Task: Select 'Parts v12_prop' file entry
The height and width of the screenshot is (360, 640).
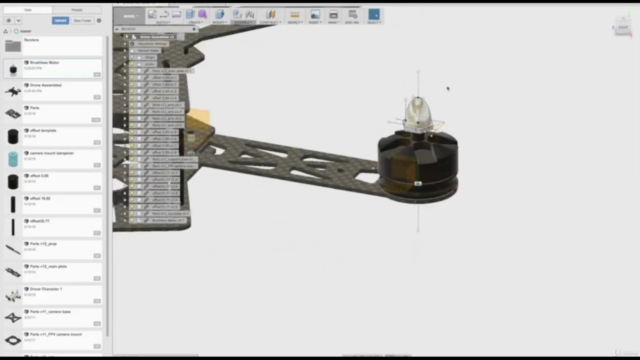Action: coord(53,250)
